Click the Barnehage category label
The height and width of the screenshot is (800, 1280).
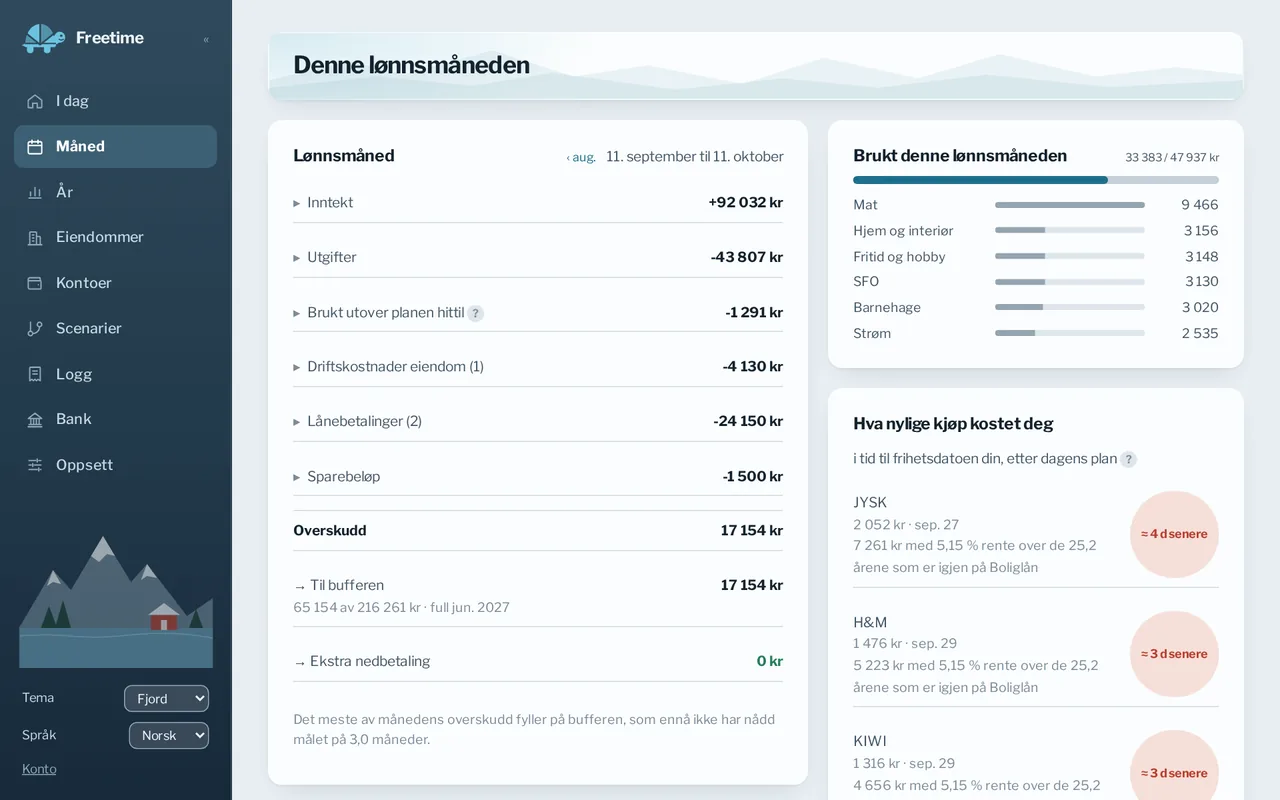(887, 308)
